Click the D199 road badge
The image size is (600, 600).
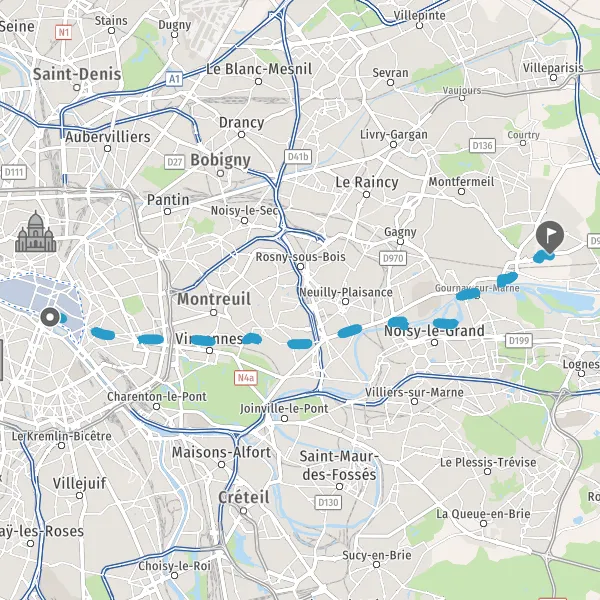coord(518,341)
